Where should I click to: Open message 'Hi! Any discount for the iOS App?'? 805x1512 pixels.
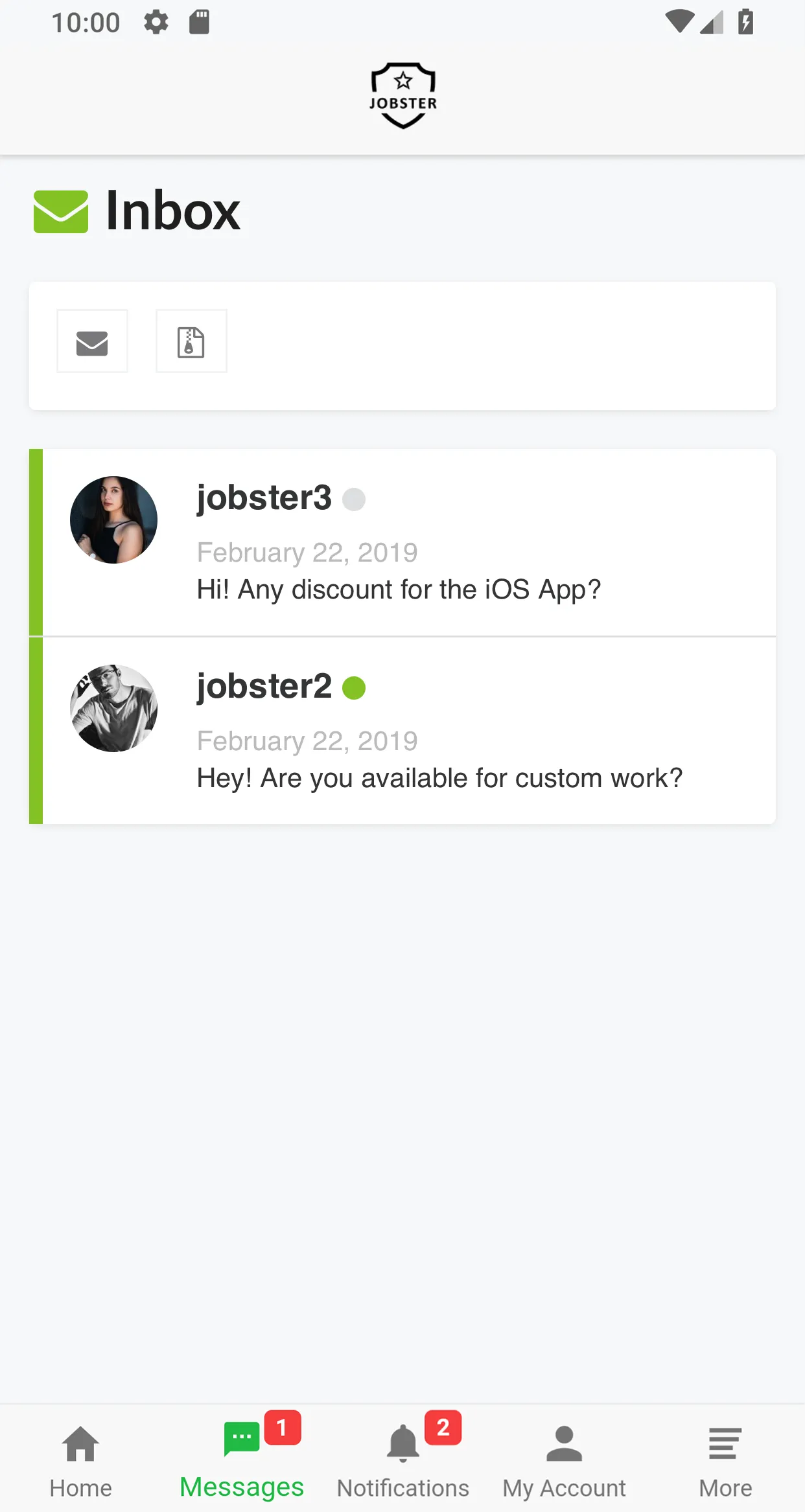(x=399, y=590)
